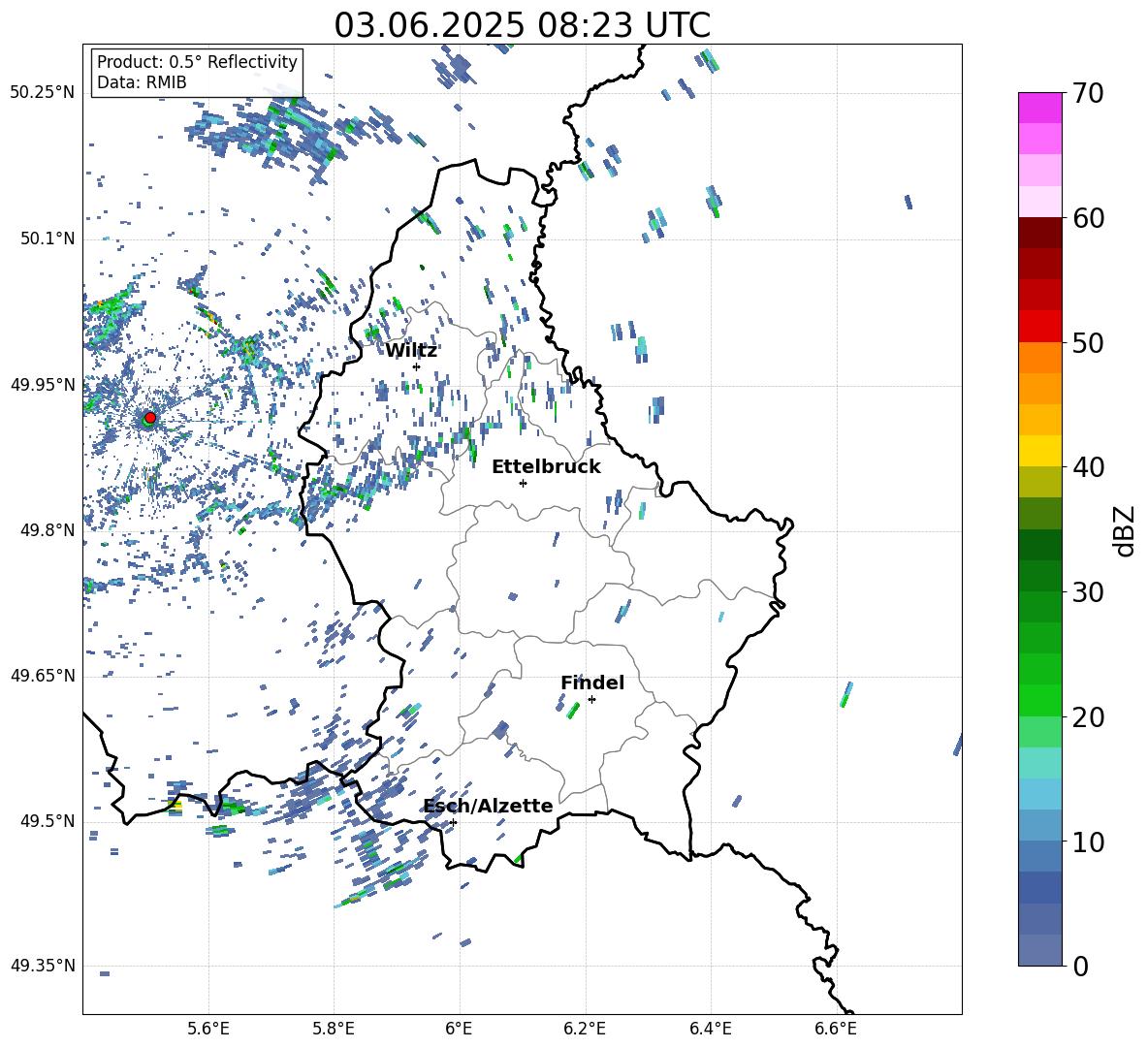
Task: Click the 20 tick on the colorbar
Action: [x=1088, y=716]
